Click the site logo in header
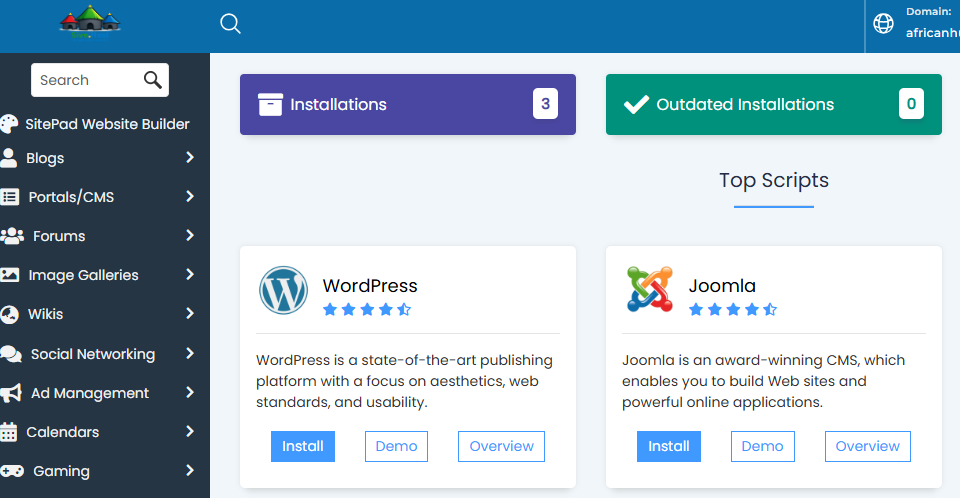 tap(90, 23)
